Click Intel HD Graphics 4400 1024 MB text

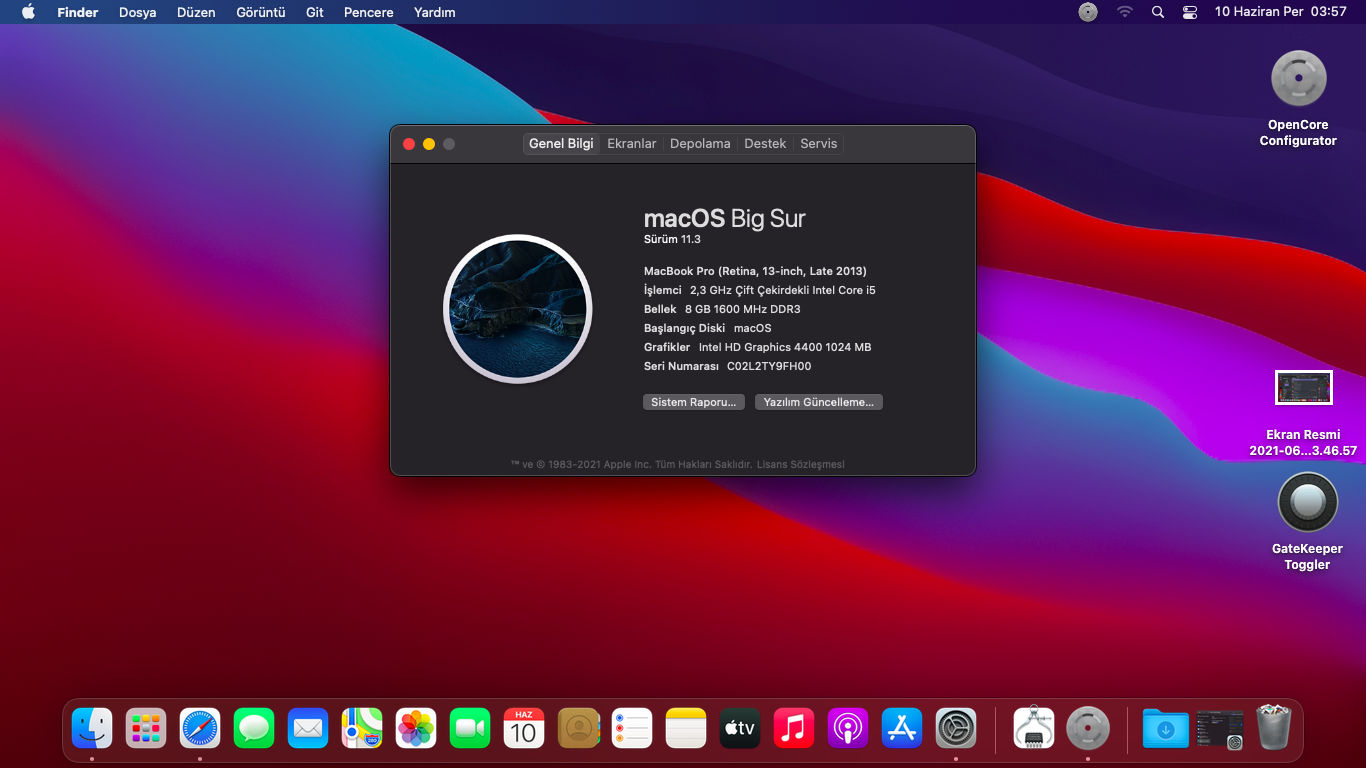(785, 347)
